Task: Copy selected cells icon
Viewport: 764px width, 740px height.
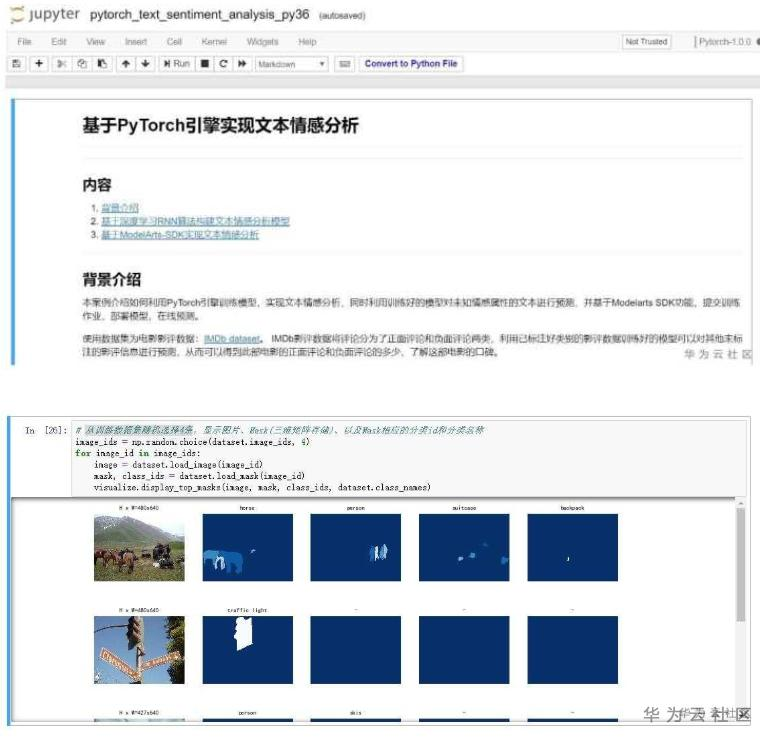Action: (x=82, y=64)
